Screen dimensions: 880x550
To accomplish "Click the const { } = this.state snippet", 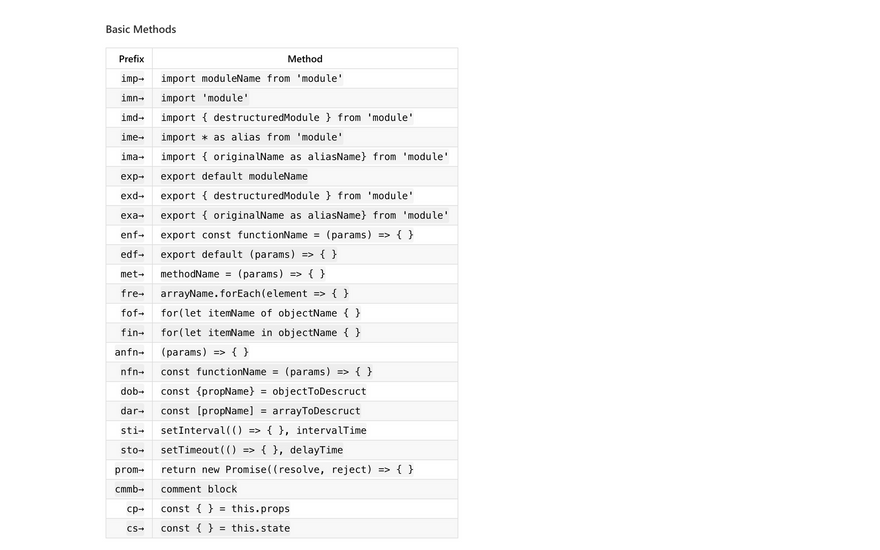I will pyautogui.click(x=225, y=528).
